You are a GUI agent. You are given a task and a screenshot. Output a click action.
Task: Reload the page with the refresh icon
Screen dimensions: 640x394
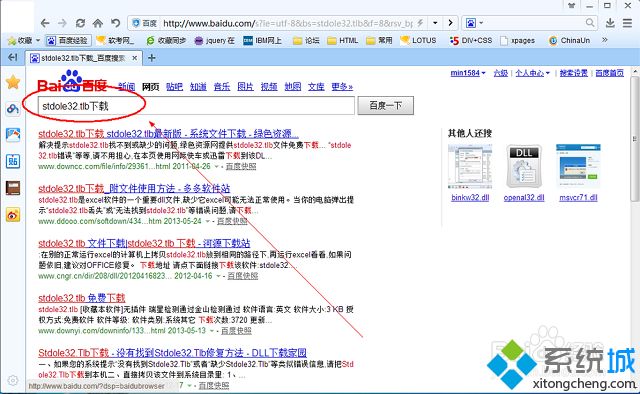[80, 23]
